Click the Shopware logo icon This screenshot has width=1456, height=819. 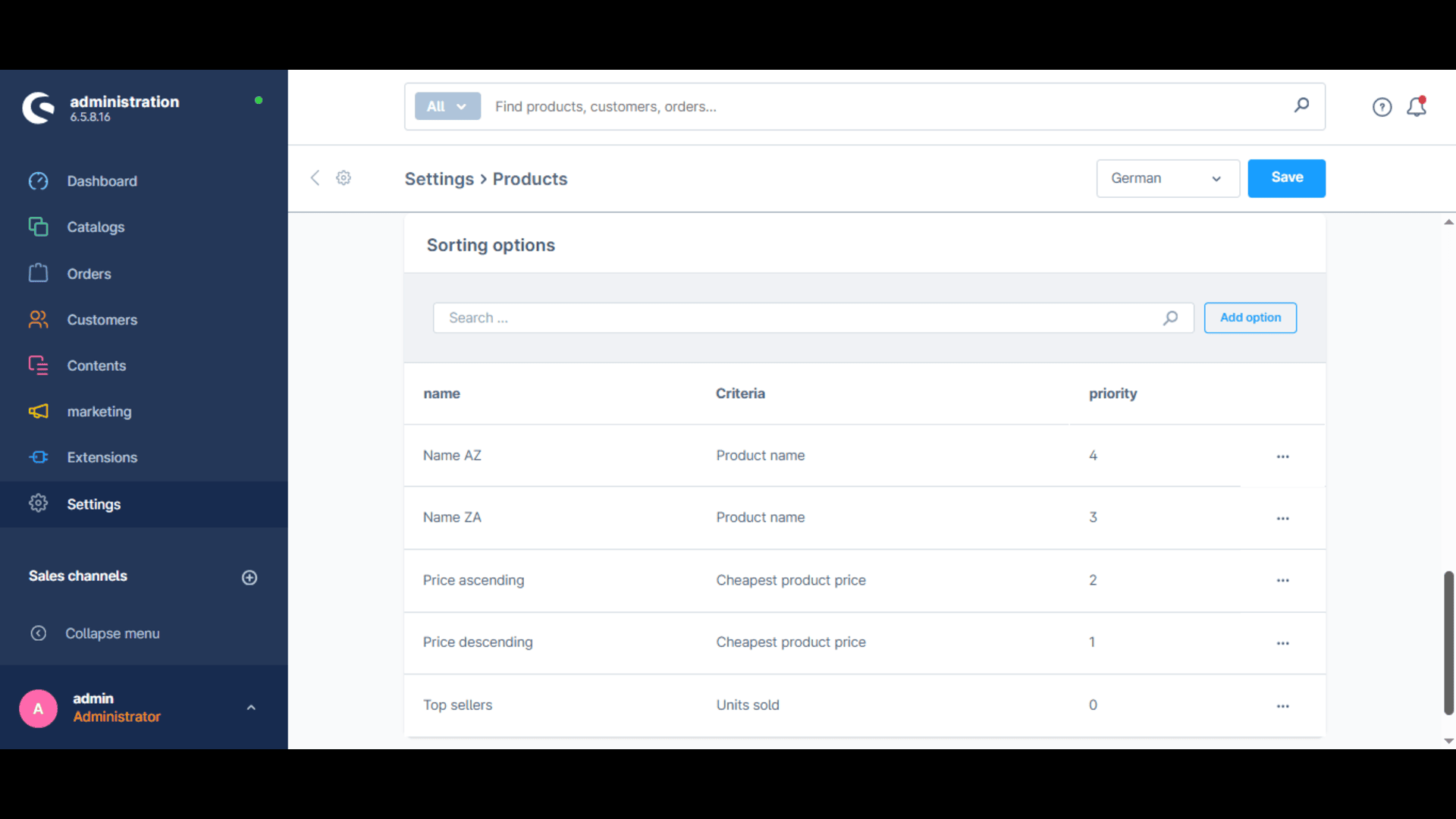[x=38, y=108]
